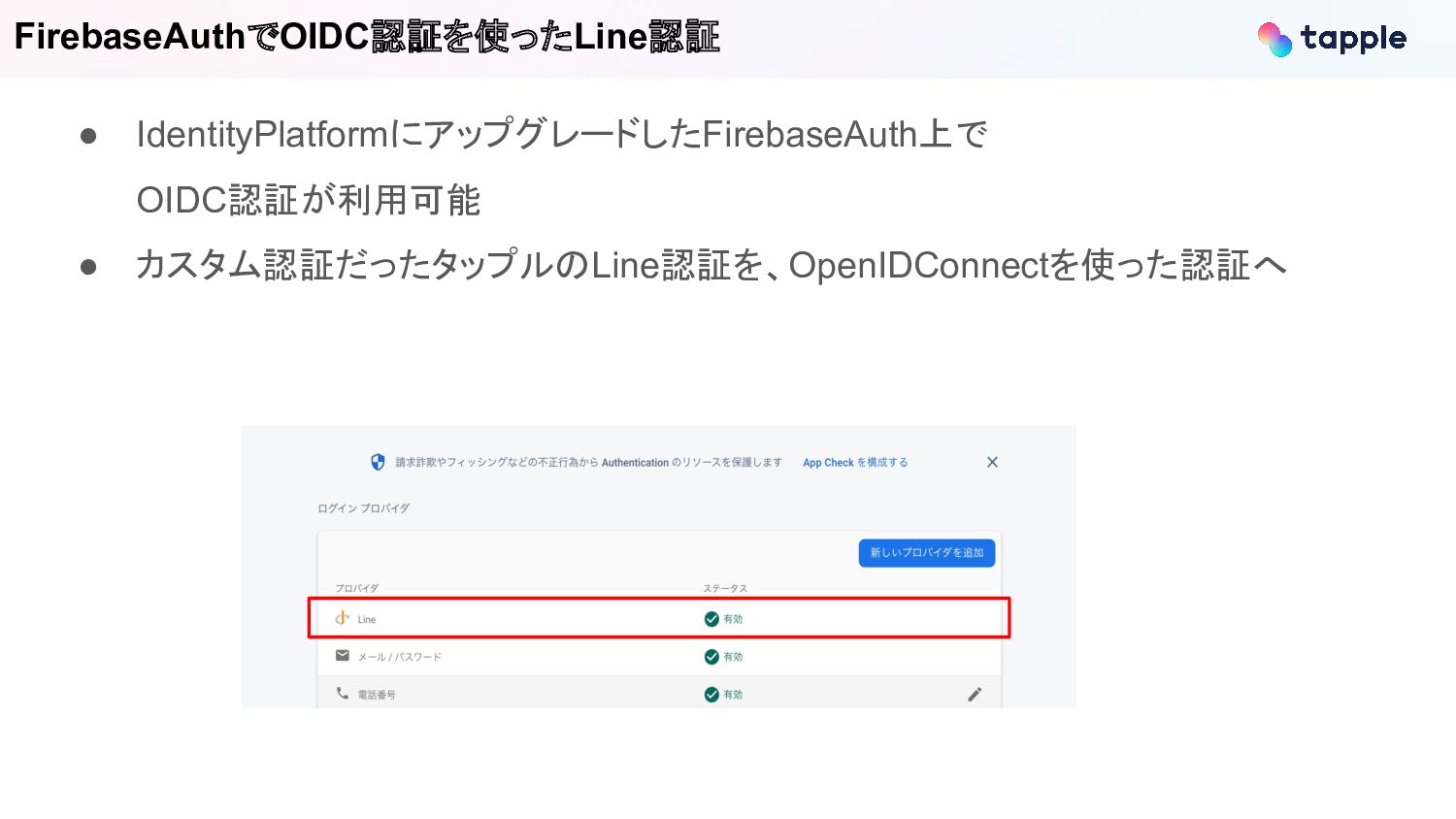
Task: Click the enabled checkmark on メール/パスワード row
Action: point(711,657)
